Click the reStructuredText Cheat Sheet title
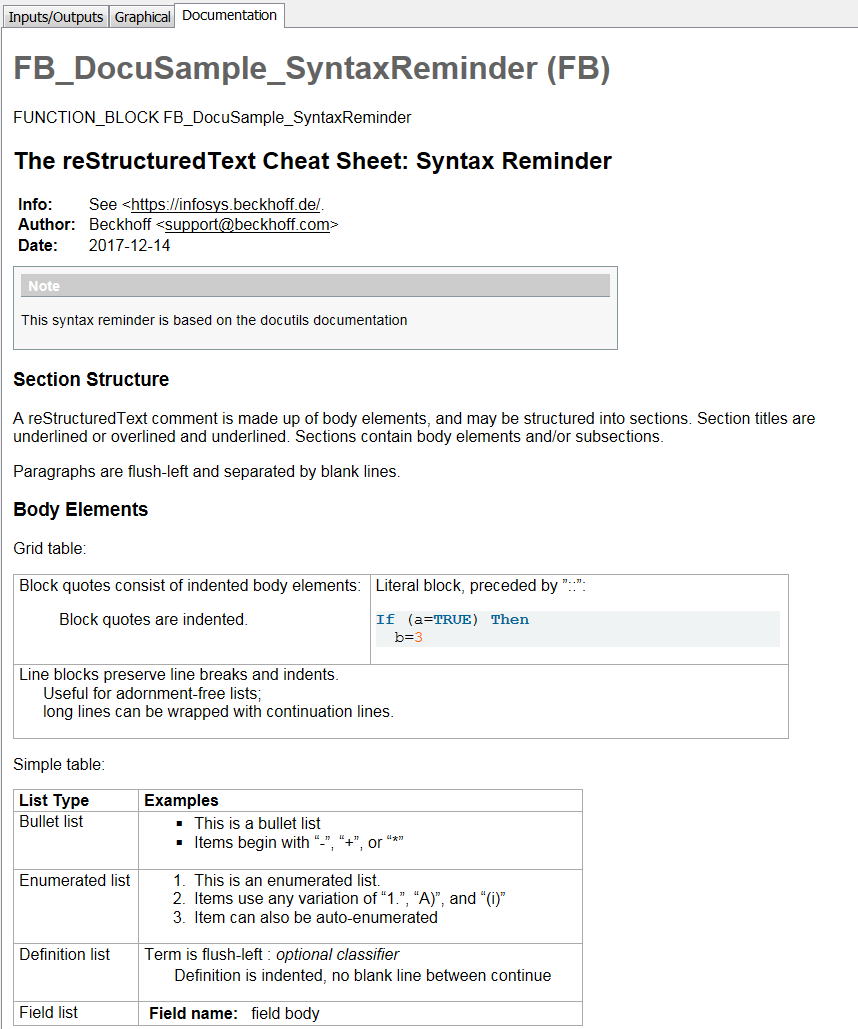The image size is (858, 1029). point(313,161)
